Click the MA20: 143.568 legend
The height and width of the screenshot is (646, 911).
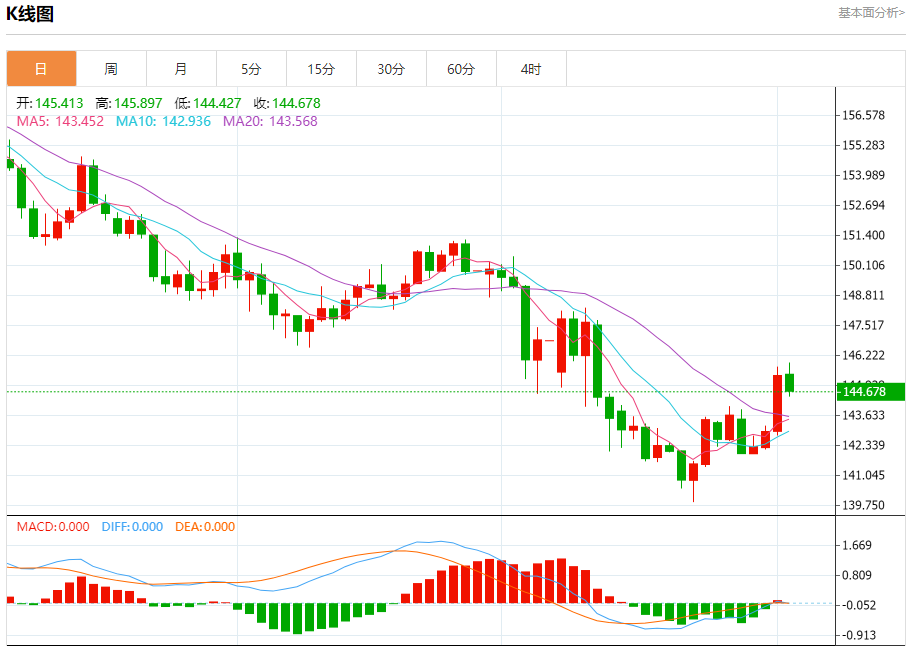click(x=271, y=121)
